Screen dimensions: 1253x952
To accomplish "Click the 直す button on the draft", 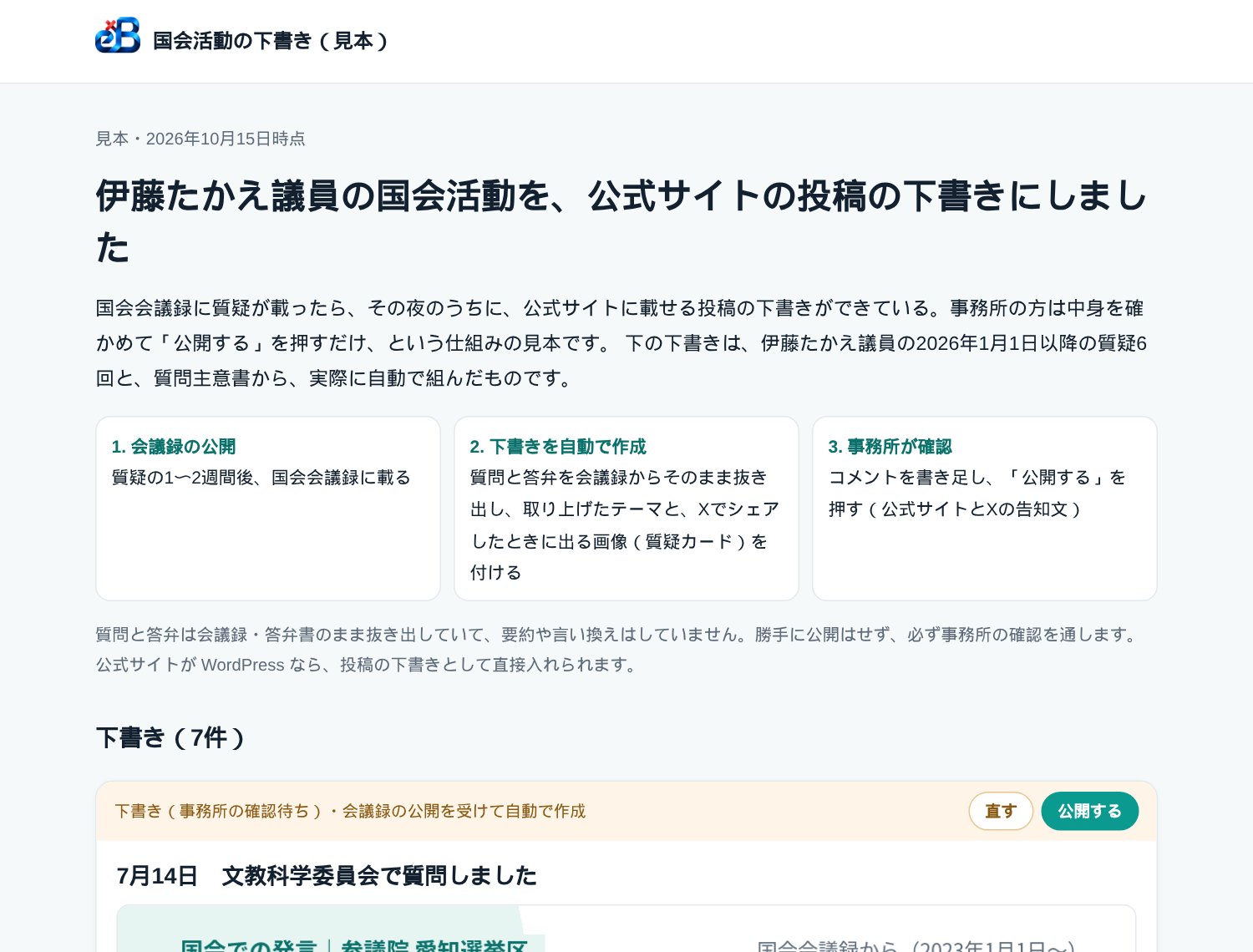I will [x=1001, y=811].
